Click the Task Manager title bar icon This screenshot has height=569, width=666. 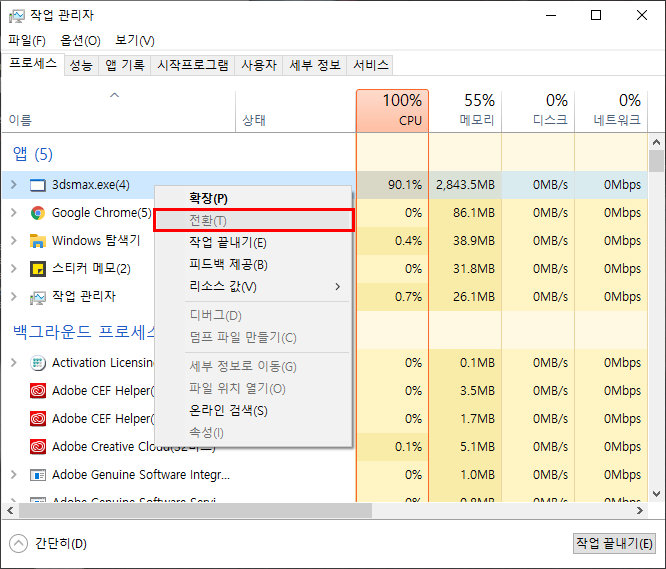17,16
